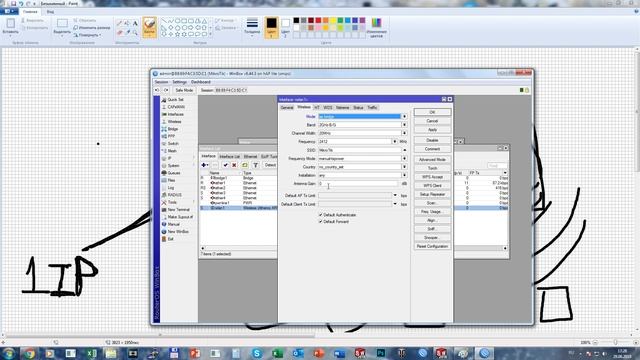
Task: Click the Edit colors icon in Paint
Action: click(x=376, y=27)
